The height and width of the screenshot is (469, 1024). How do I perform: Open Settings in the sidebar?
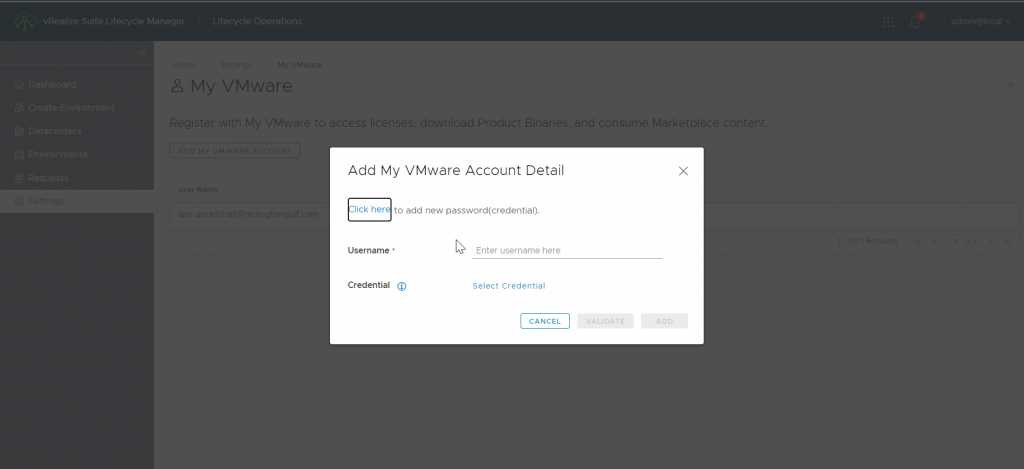click(x=46, y=201)
